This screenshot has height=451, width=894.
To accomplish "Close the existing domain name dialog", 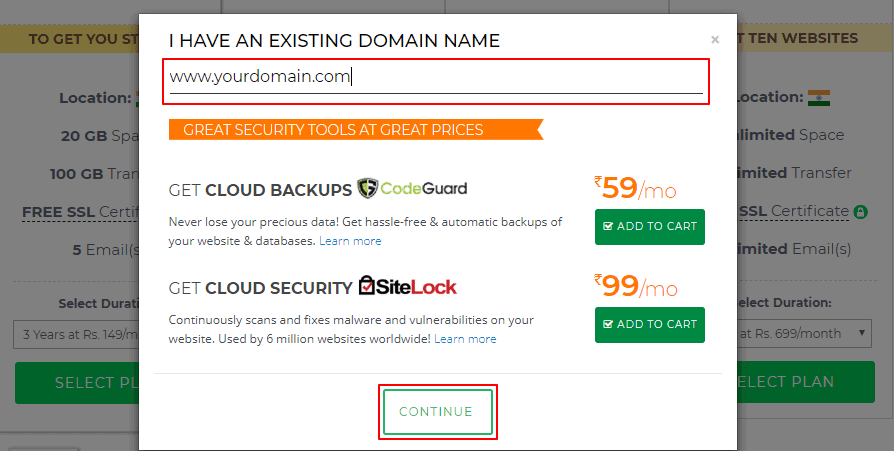I will (714, 41).
